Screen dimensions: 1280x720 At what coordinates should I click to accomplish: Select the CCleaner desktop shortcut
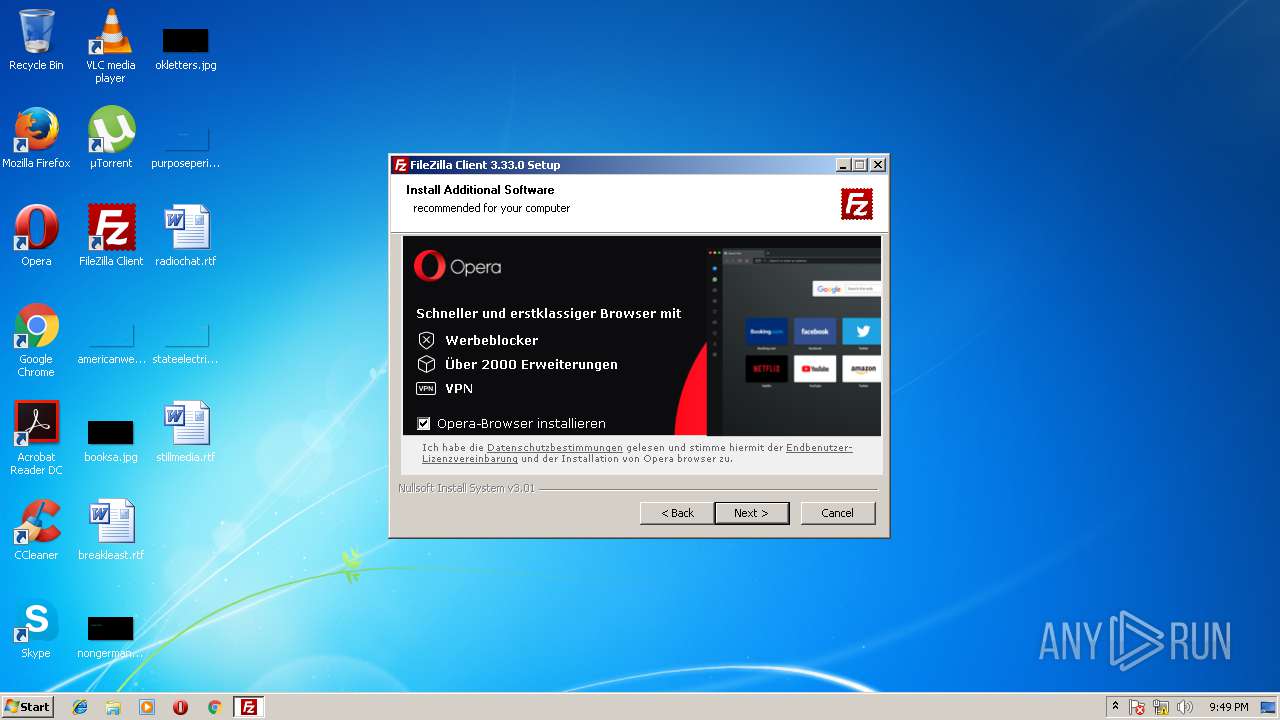36,529
